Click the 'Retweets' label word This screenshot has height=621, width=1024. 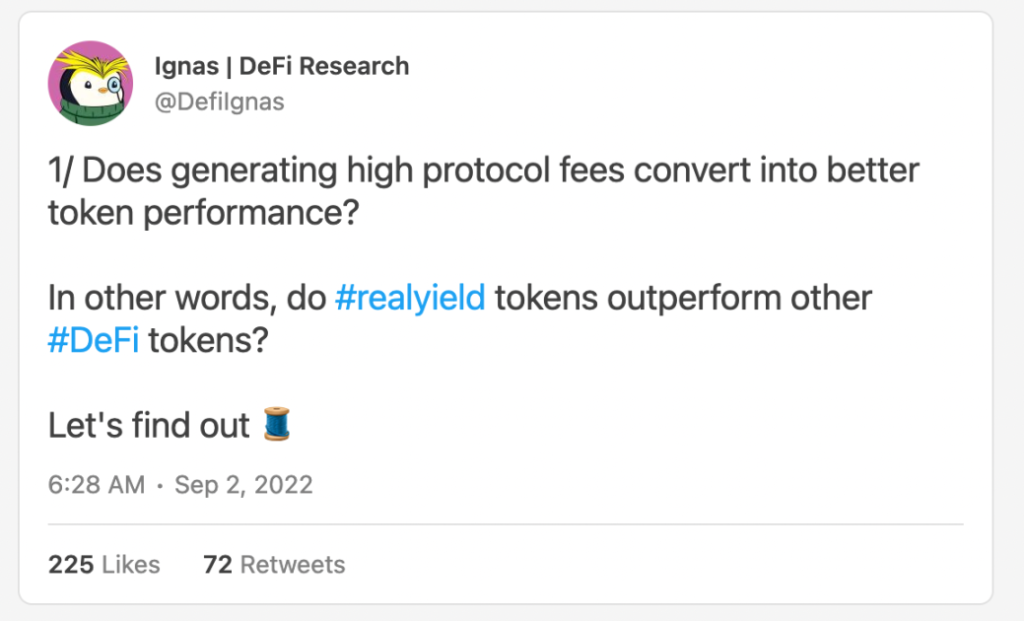[x=293, y=564]
